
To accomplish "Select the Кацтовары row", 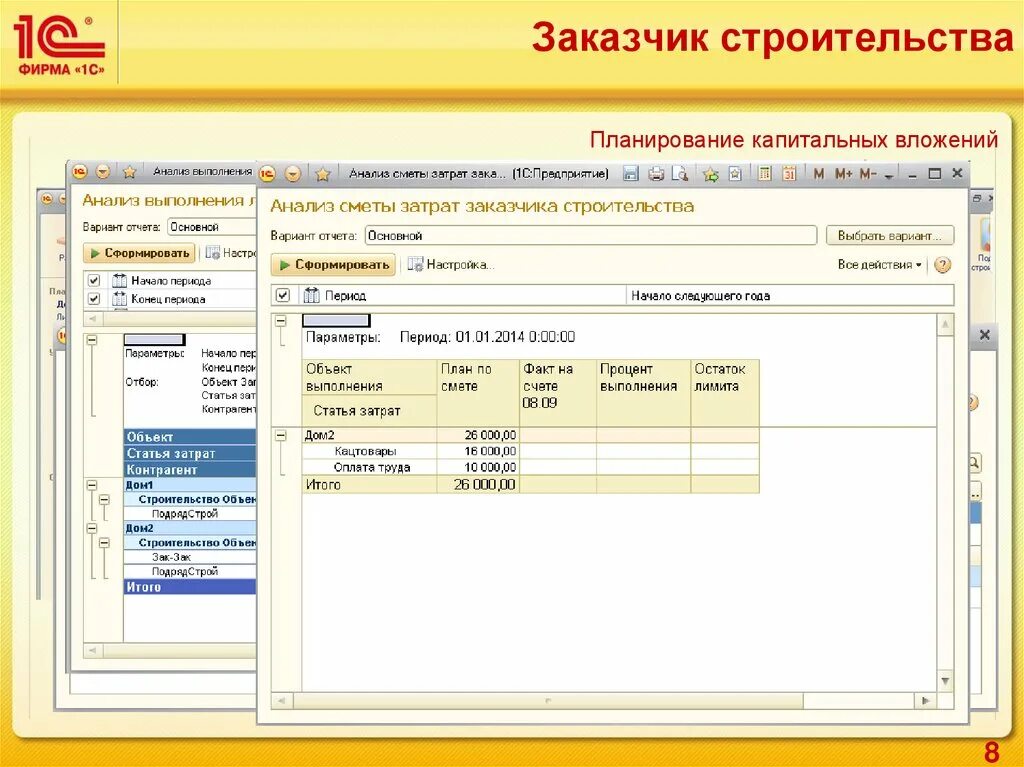I will 530,451.
